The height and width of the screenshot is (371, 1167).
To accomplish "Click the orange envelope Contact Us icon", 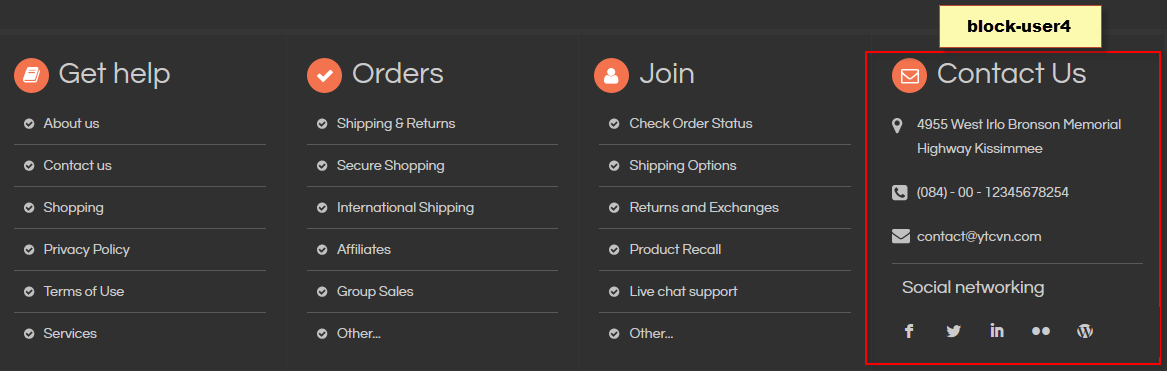I will pyautogui.click(x=909, y=75).
